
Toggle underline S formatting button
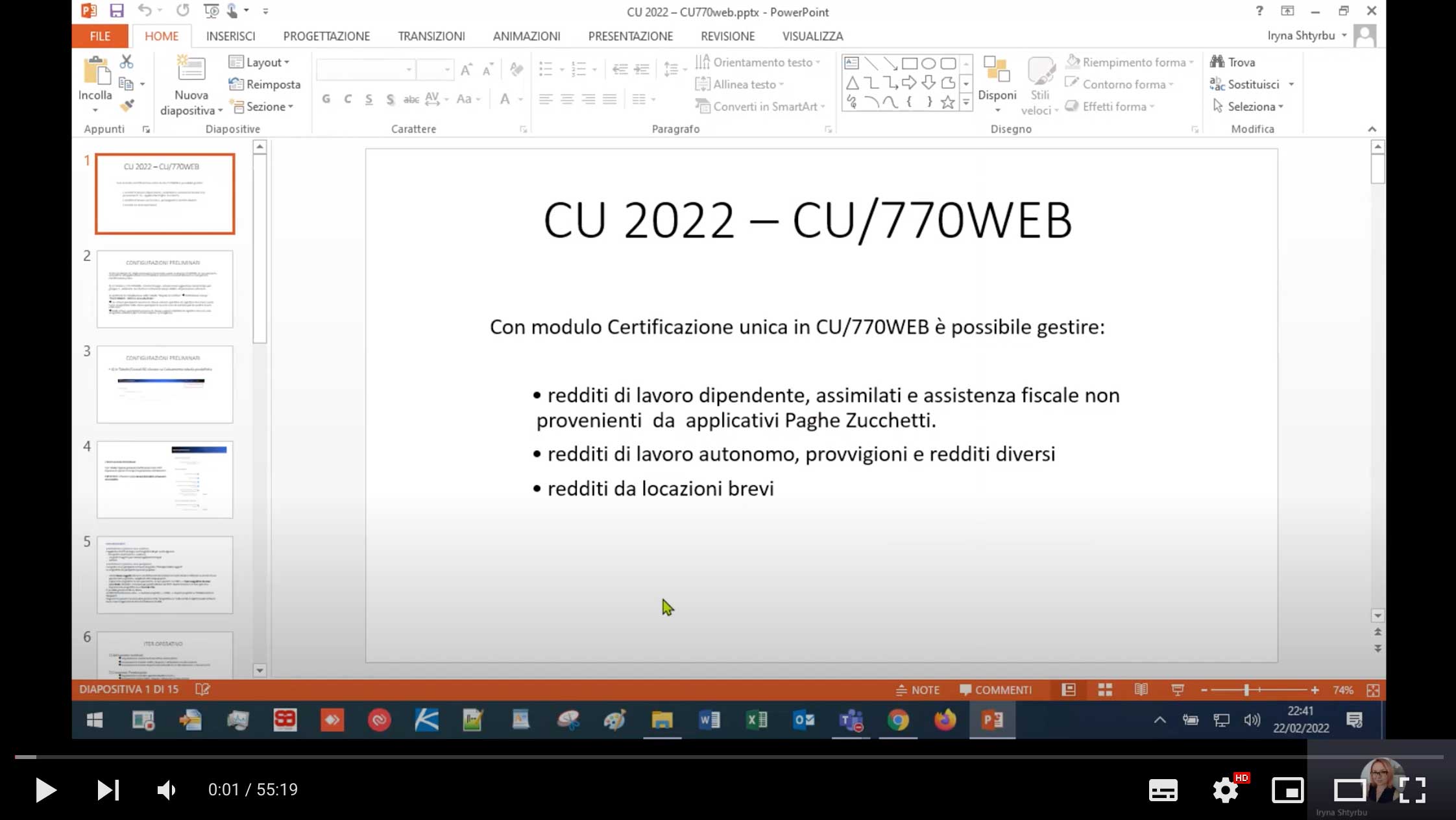click(x=369, y=99)
